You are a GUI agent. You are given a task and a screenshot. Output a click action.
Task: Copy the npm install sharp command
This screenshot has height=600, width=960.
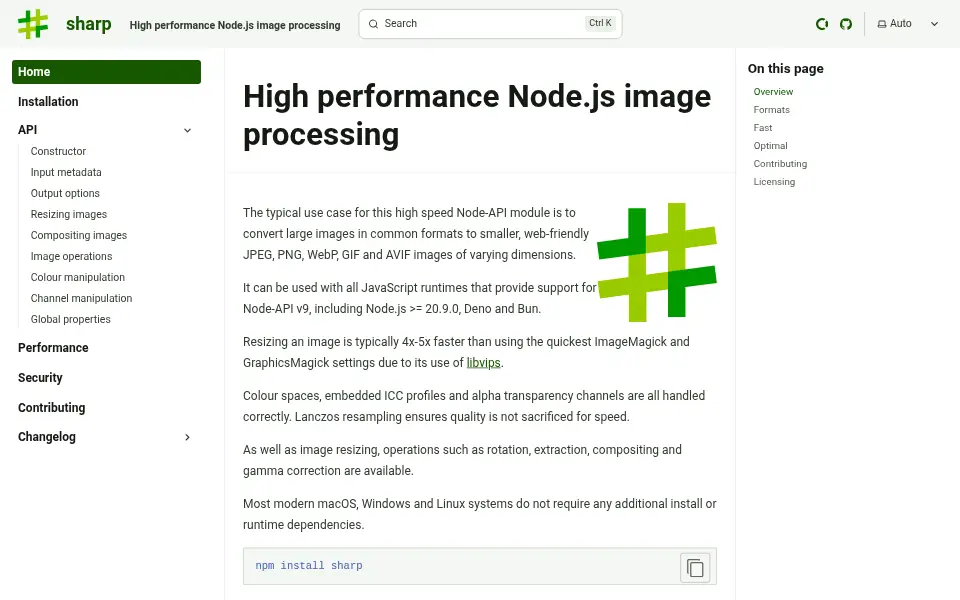click(695, 568)
